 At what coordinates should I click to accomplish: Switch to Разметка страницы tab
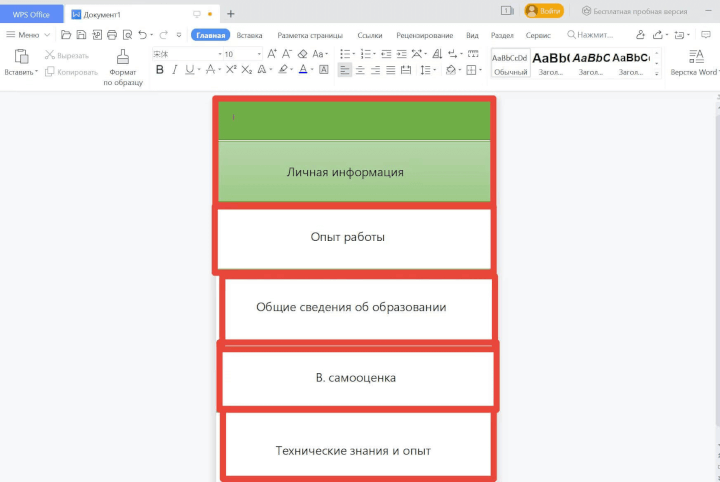pyautogui.click(x=310, y=35)
